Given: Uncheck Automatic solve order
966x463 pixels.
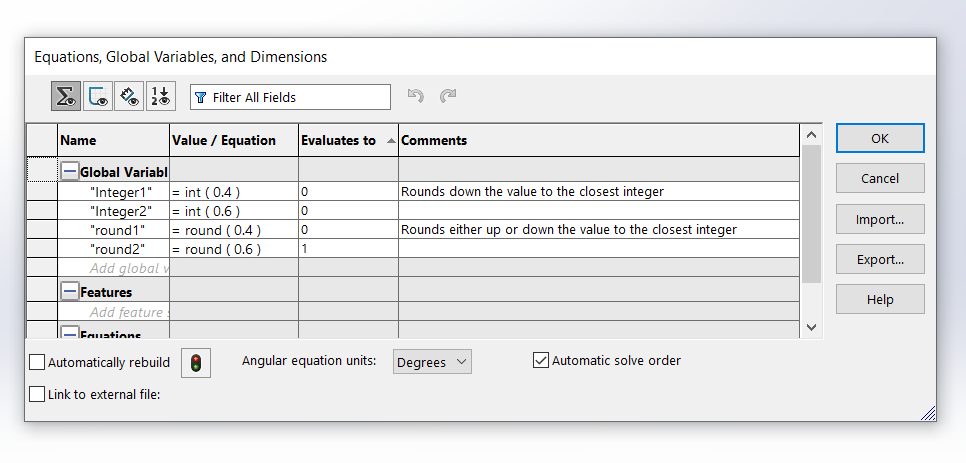Looking at the screenshot, I should [541, 360].
